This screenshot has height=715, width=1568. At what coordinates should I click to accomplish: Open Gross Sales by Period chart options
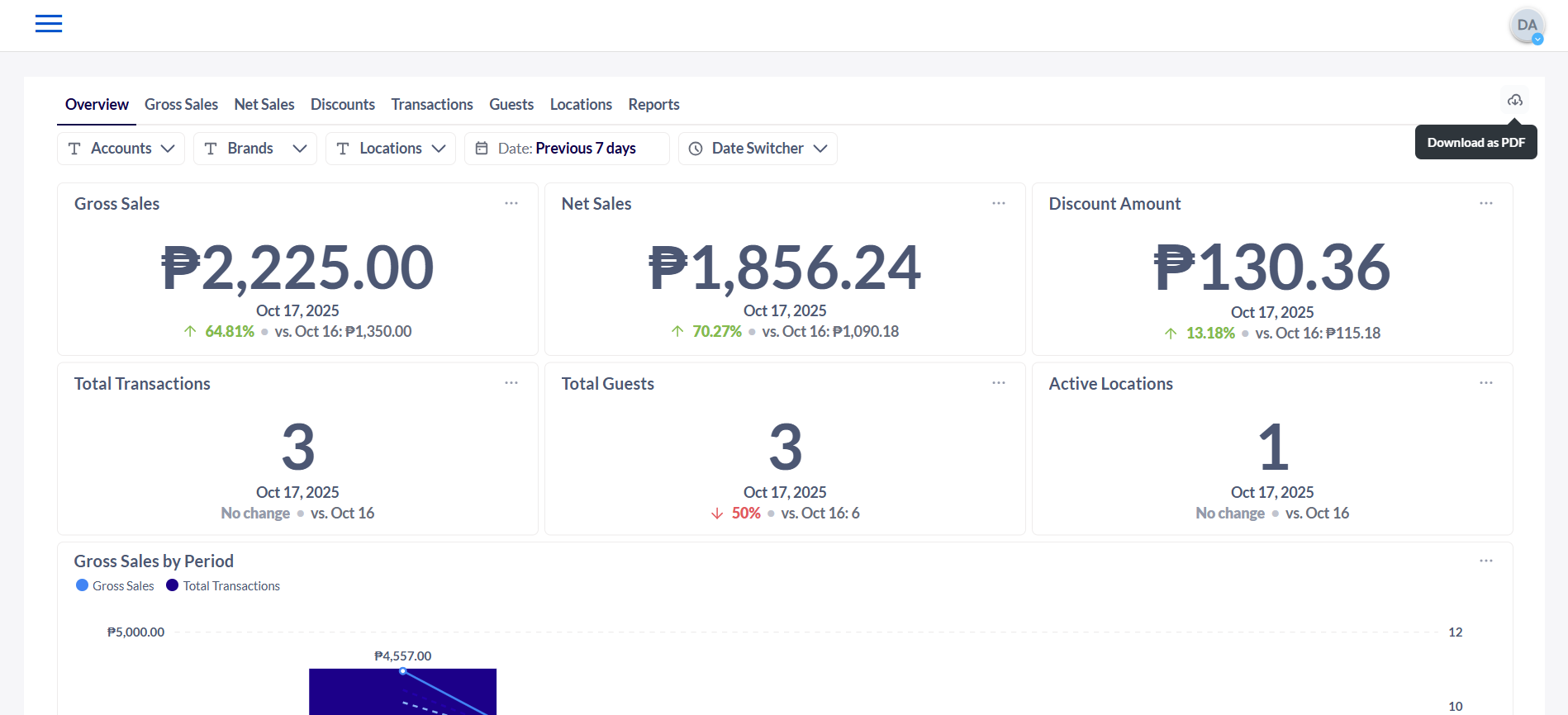pyautogui.click(x=1486, y=561)
